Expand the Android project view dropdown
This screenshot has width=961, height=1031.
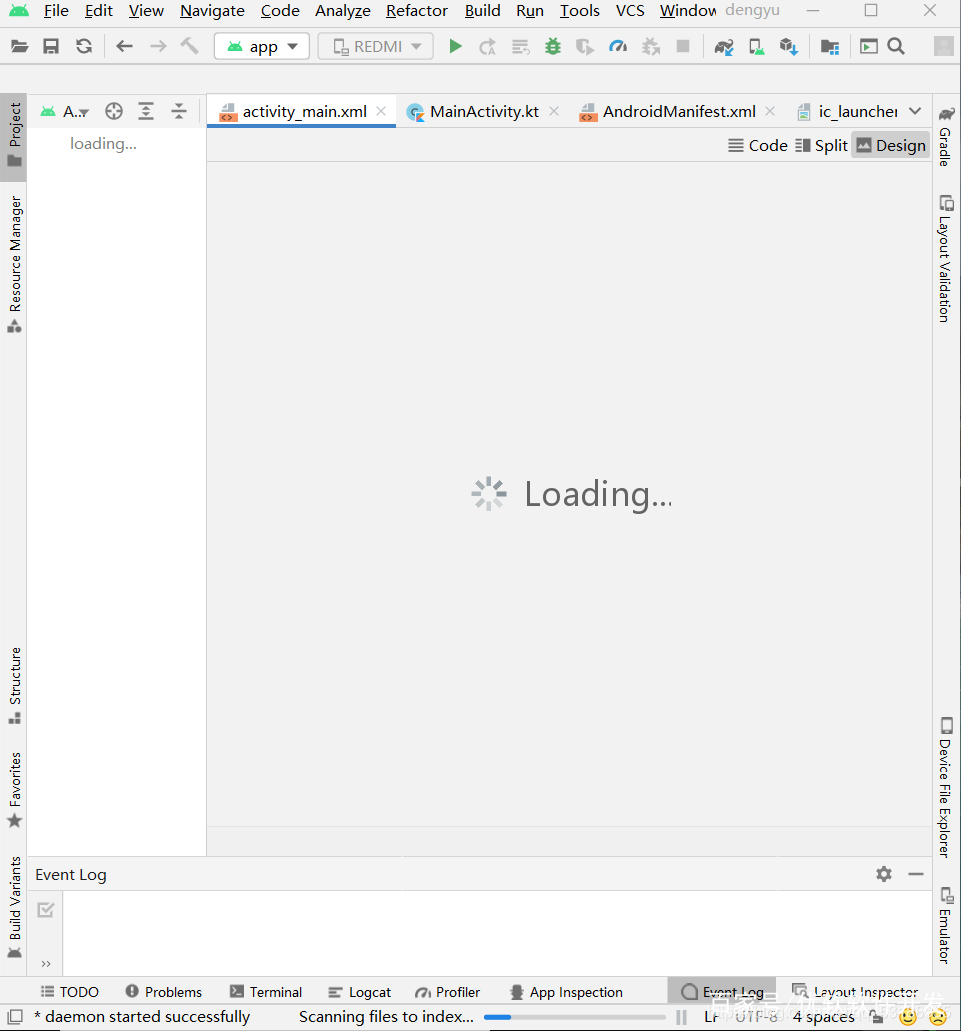point(64,111)
